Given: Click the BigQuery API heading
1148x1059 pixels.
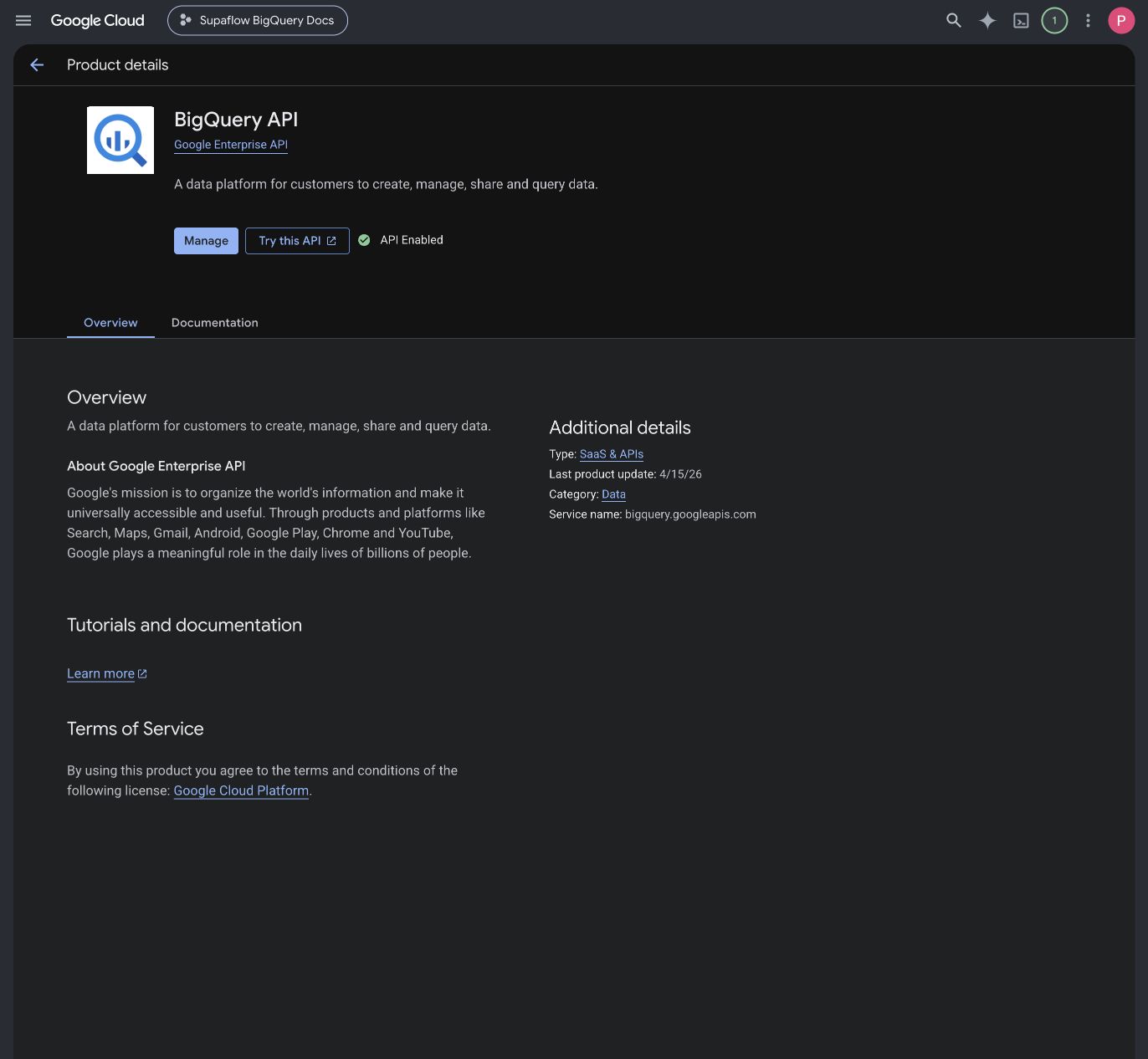Looking at the screenshot, I should pyautogui.click(x=236, y=120).
